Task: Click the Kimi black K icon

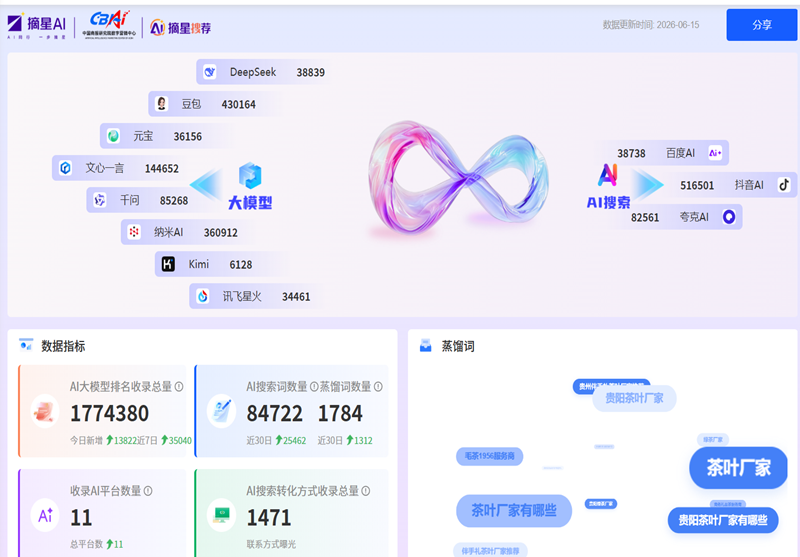Action: (168, 264)
